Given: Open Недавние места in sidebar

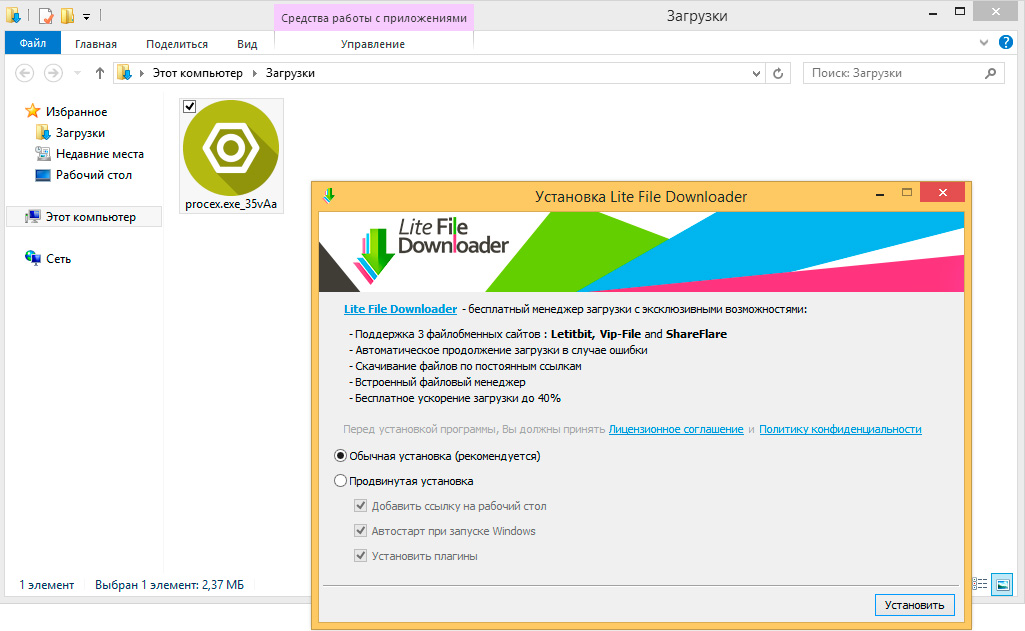Looking at the screenshot, I should point(99,154).
